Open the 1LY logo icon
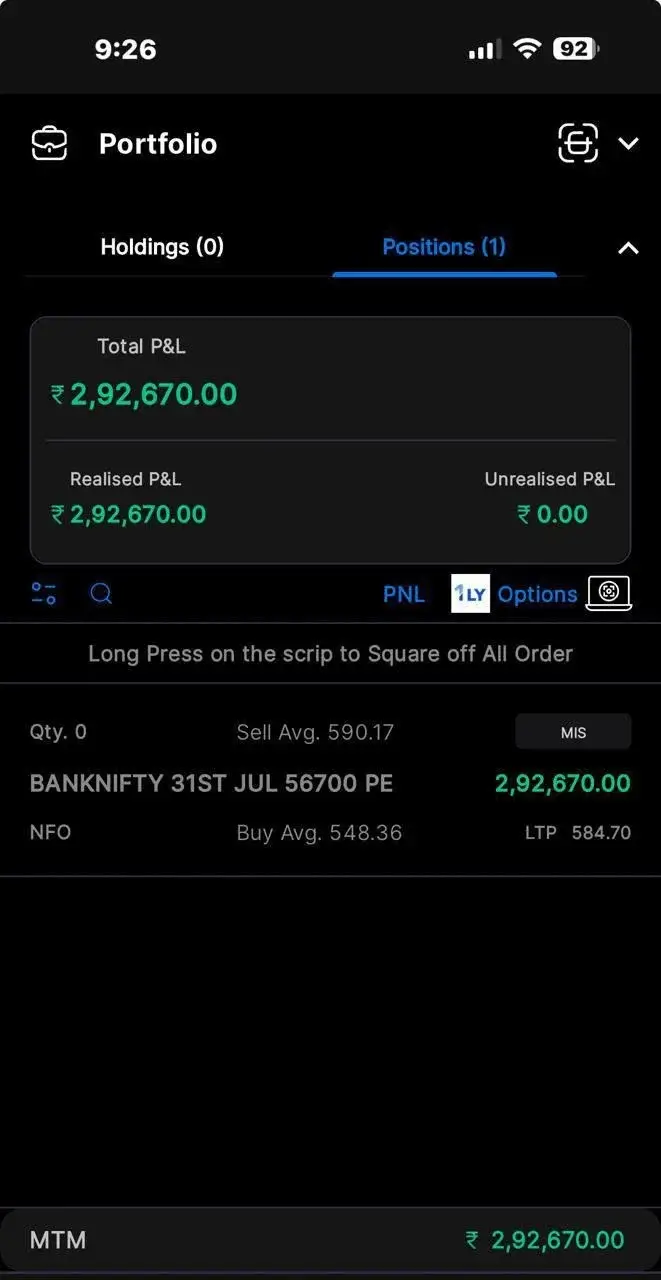The height and width of the screenshot is (1280, 661). [x=471, y=593]
